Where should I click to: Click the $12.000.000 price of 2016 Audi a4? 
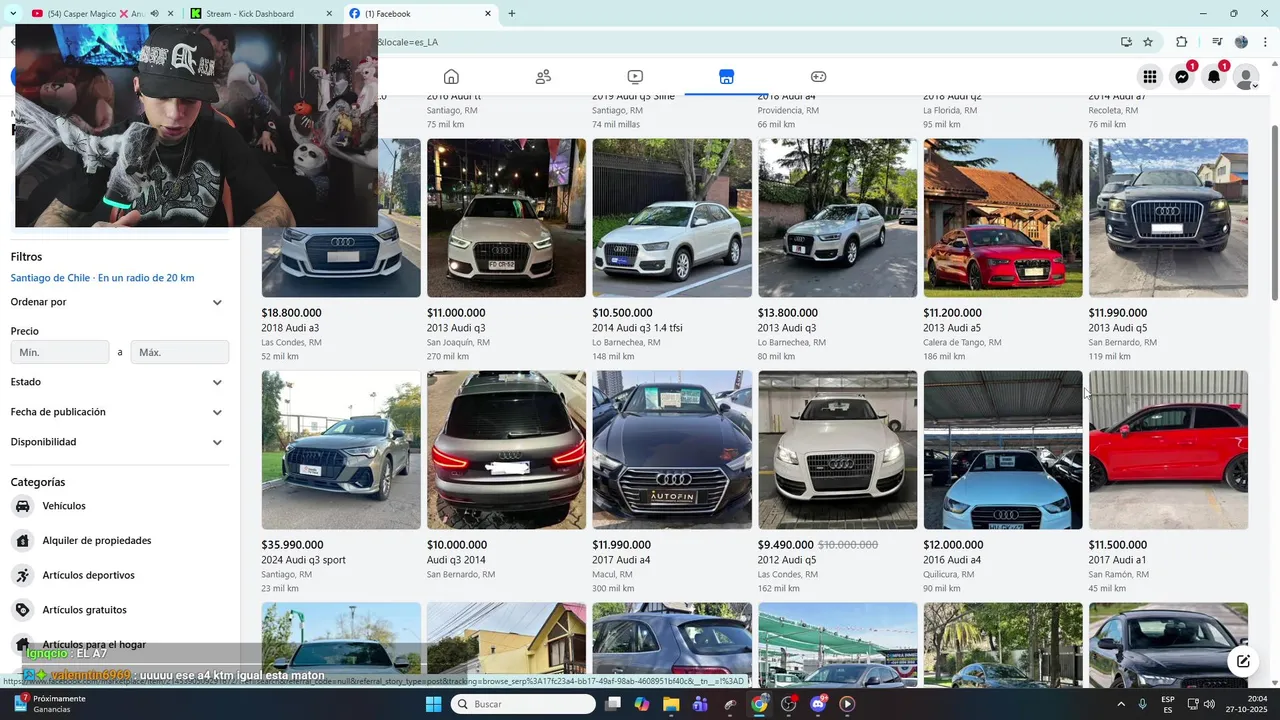pyautogui.click(x=952, y=545)
